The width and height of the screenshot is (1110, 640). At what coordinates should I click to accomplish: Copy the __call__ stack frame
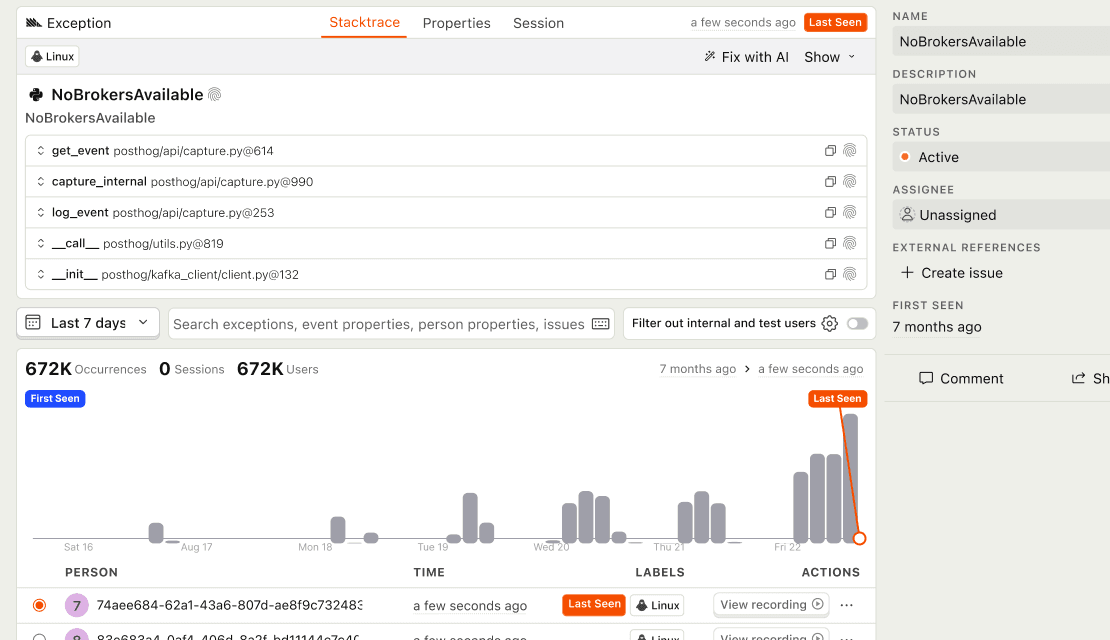830,244
